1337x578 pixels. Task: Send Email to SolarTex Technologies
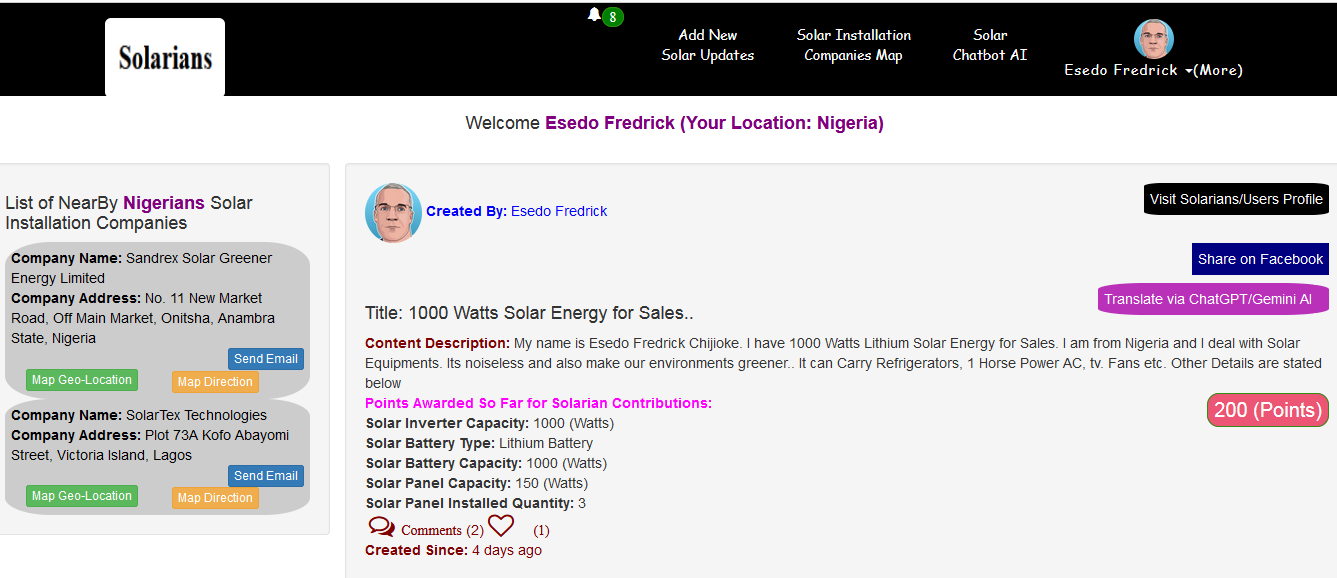coord(266,476)
